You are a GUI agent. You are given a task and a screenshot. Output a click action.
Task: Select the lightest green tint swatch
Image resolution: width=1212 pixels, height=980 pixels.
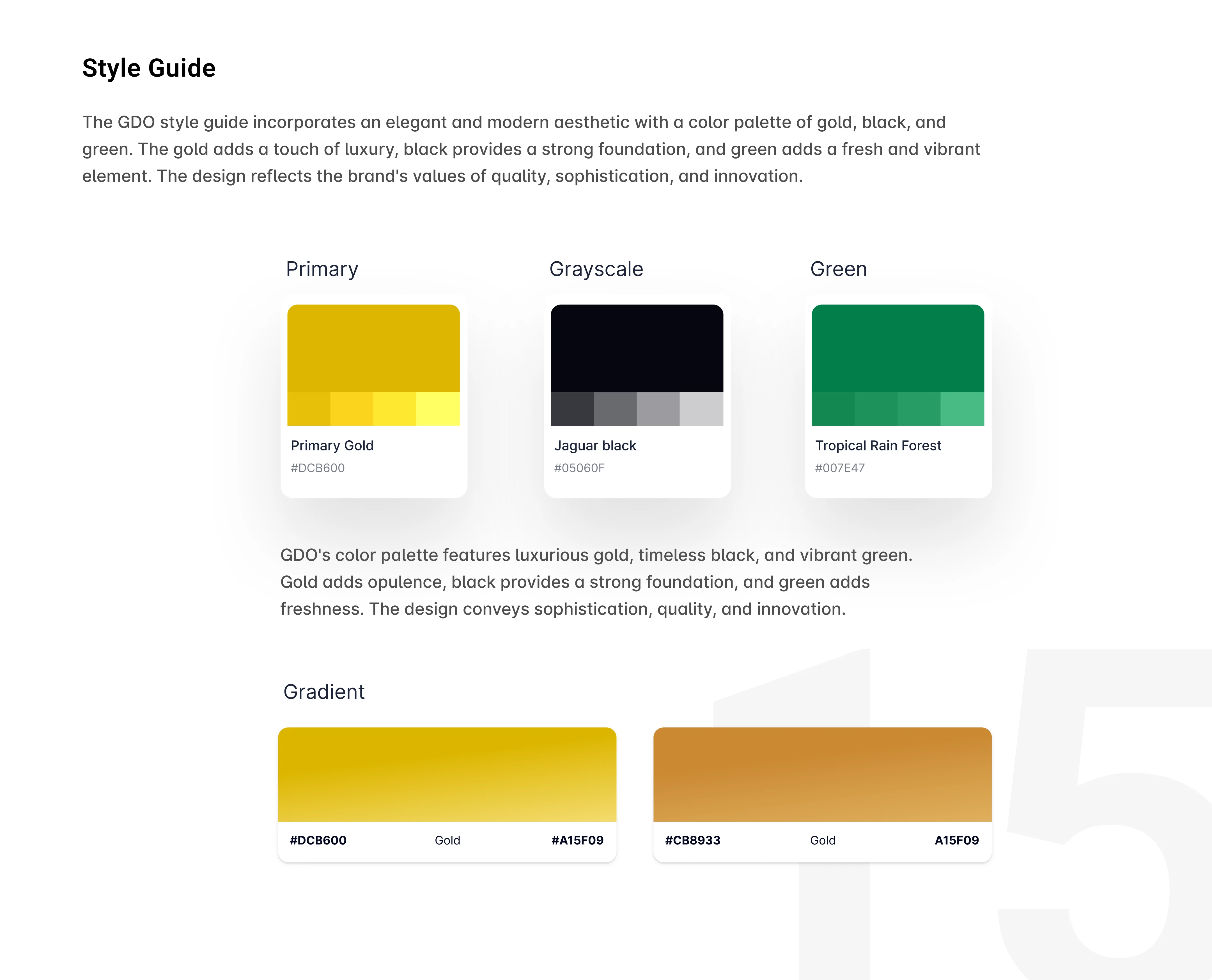pyautogui.click(x=963, y=409)
